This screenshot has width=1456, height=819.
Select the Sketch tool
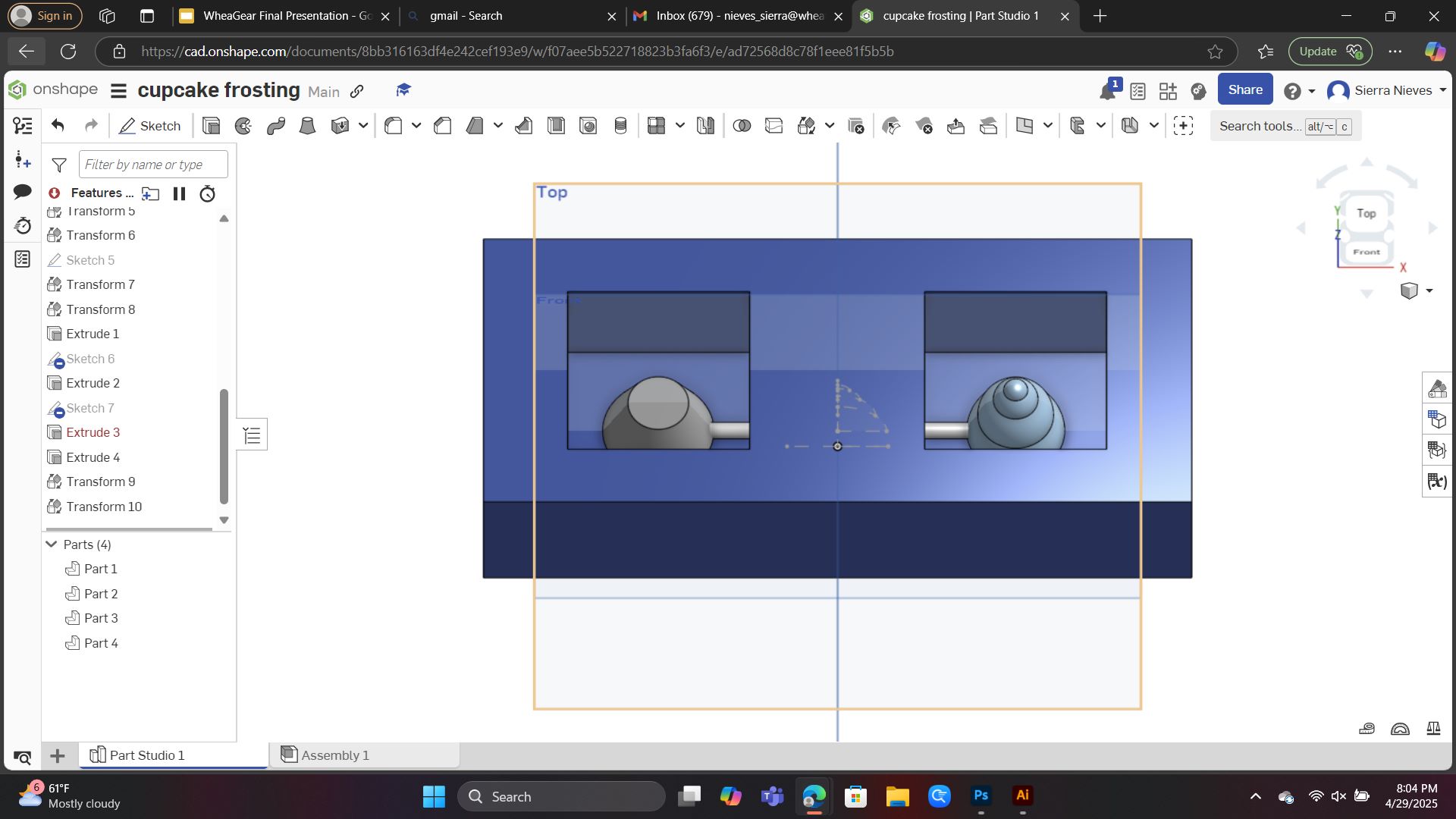[150, 126]
